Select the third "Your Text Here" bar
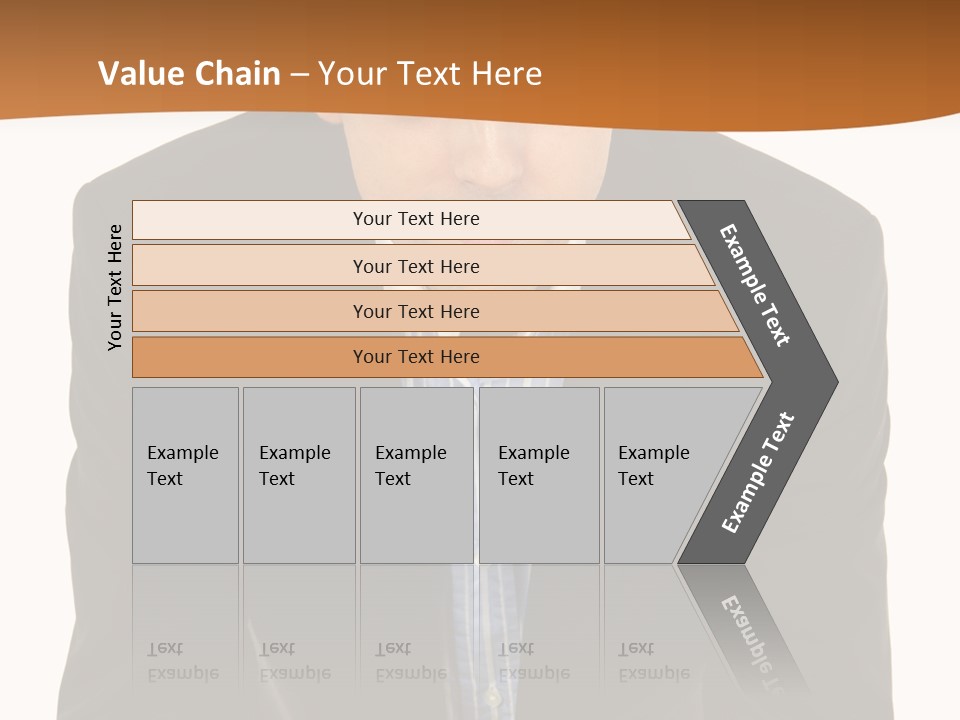Viewport: 960px width, 720px height. (415, 311)
